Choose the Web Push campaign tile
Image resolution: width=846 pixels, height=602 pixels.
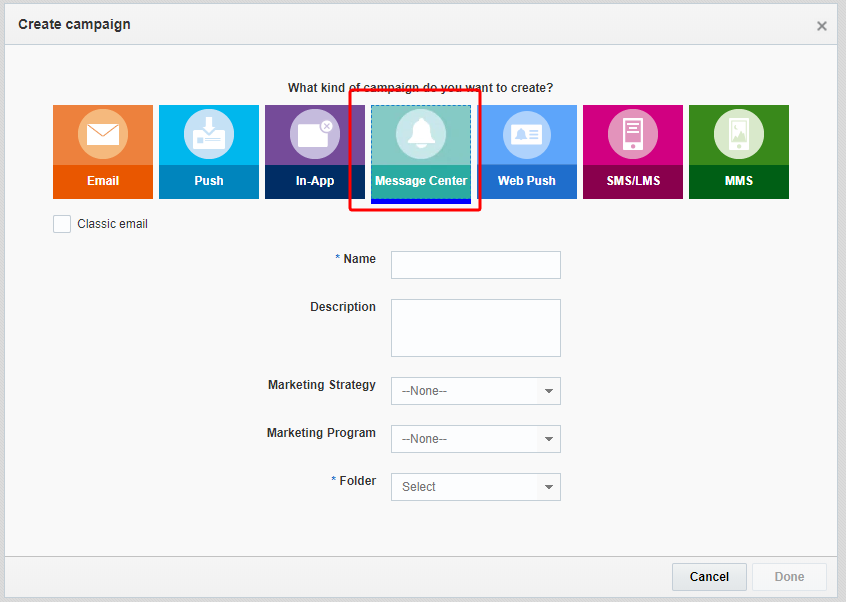pyautogui.click(x=527, y=152)
